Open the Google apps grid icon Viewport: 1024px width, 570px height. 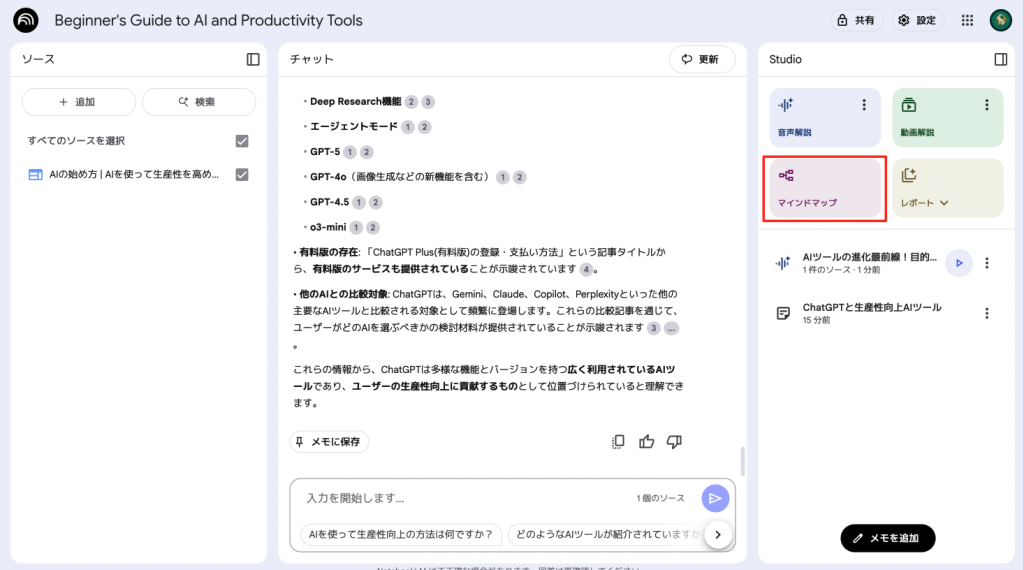point(967,20)
